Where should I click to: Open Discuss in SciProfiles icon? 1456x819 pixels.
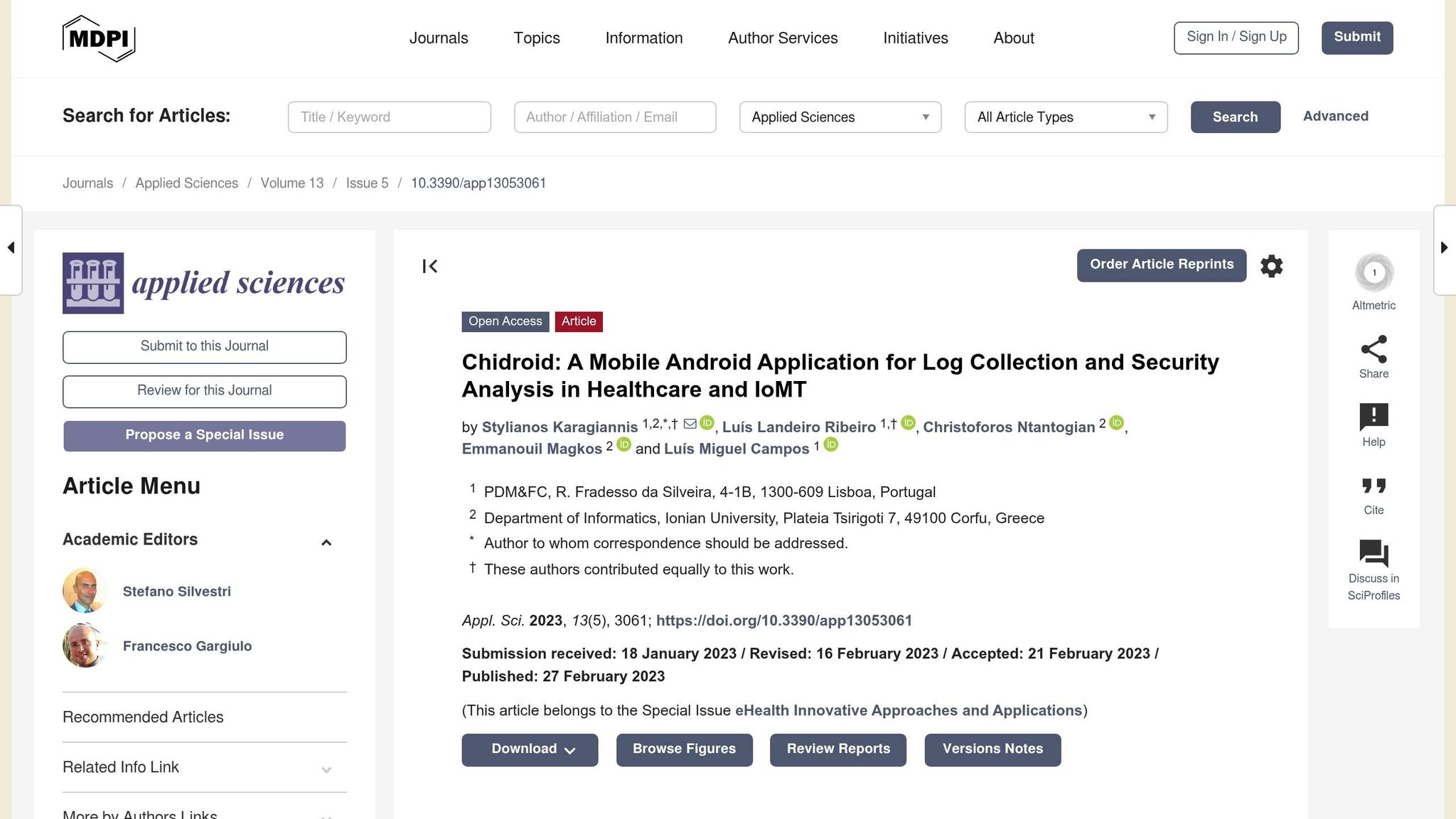click(1374, 554)
